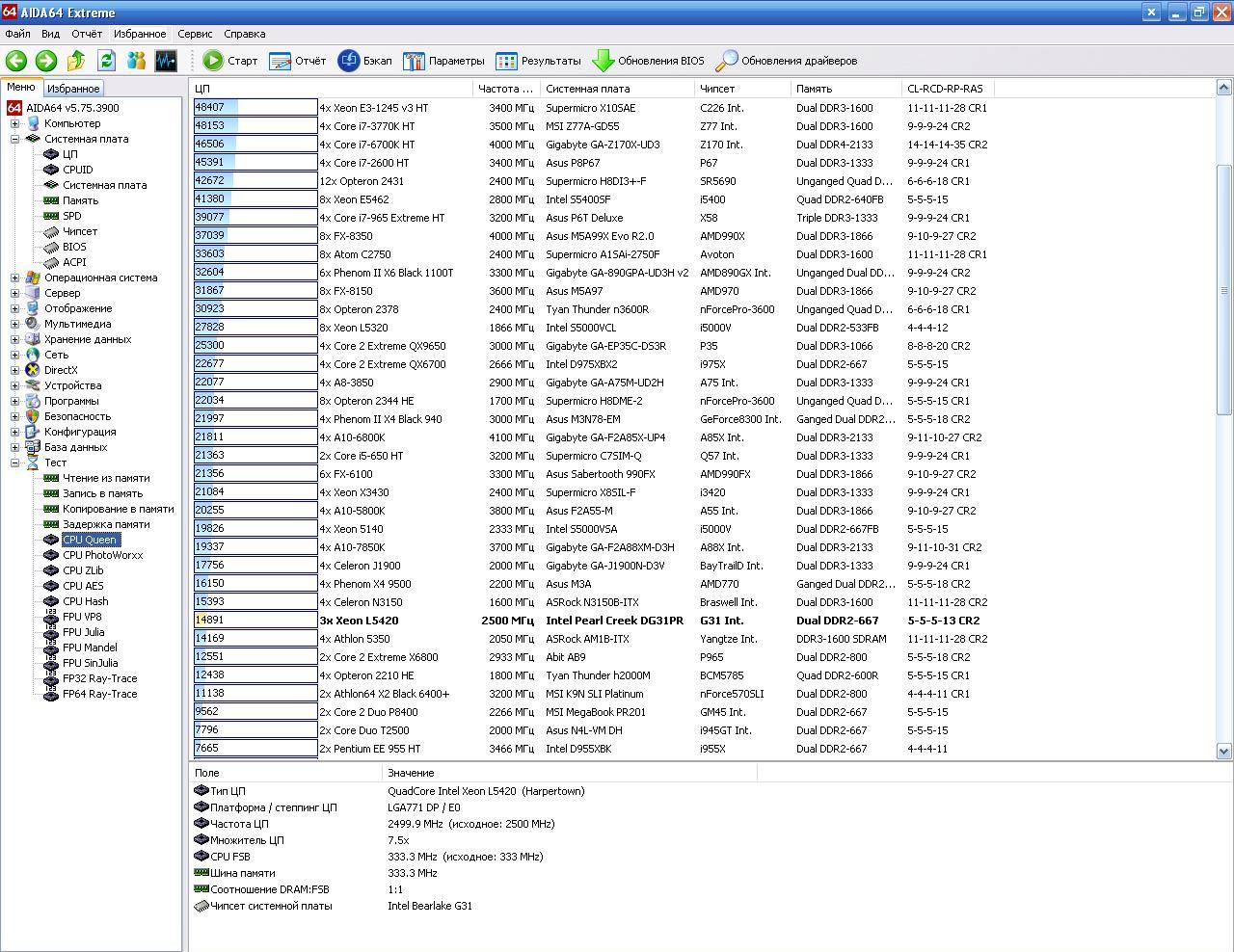Start the benchmark with Старт
1234x952 pixels.
pyautogui.click(x=230, y=61)
